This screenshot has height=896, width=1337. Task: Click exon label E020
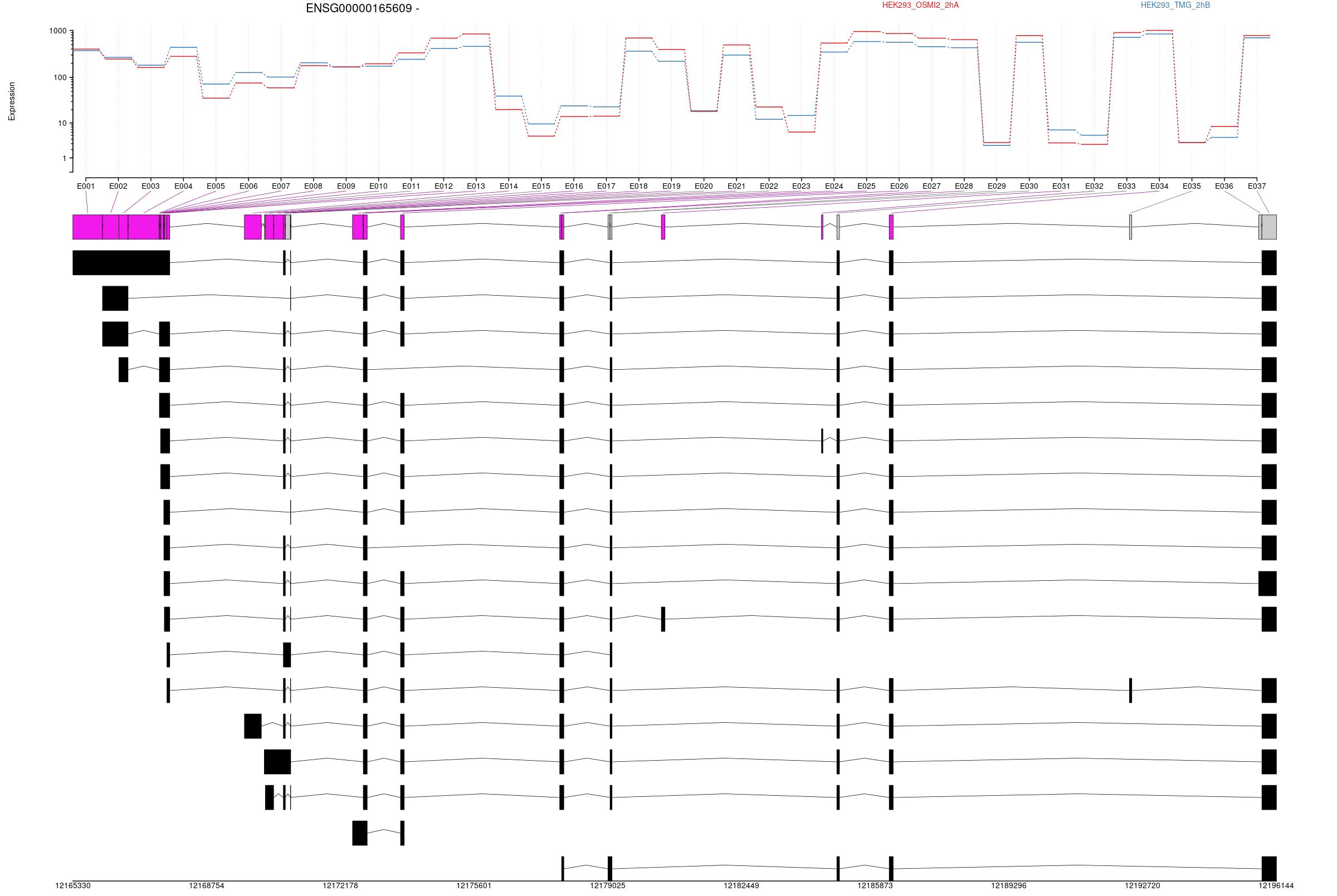click(704, 187)
